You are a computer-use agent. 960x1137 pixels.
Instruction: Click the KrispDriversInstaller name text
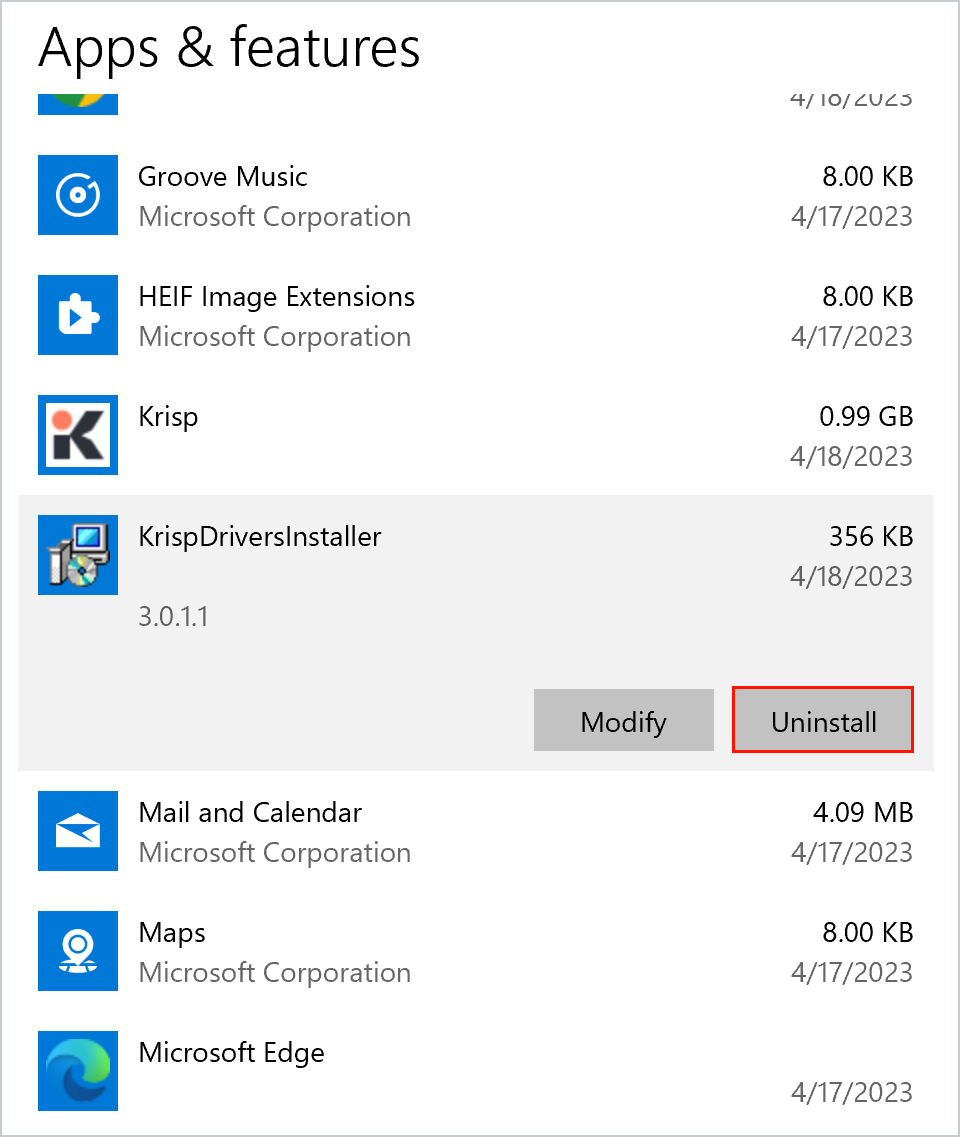pyautogui.click(x=260, y=537)
